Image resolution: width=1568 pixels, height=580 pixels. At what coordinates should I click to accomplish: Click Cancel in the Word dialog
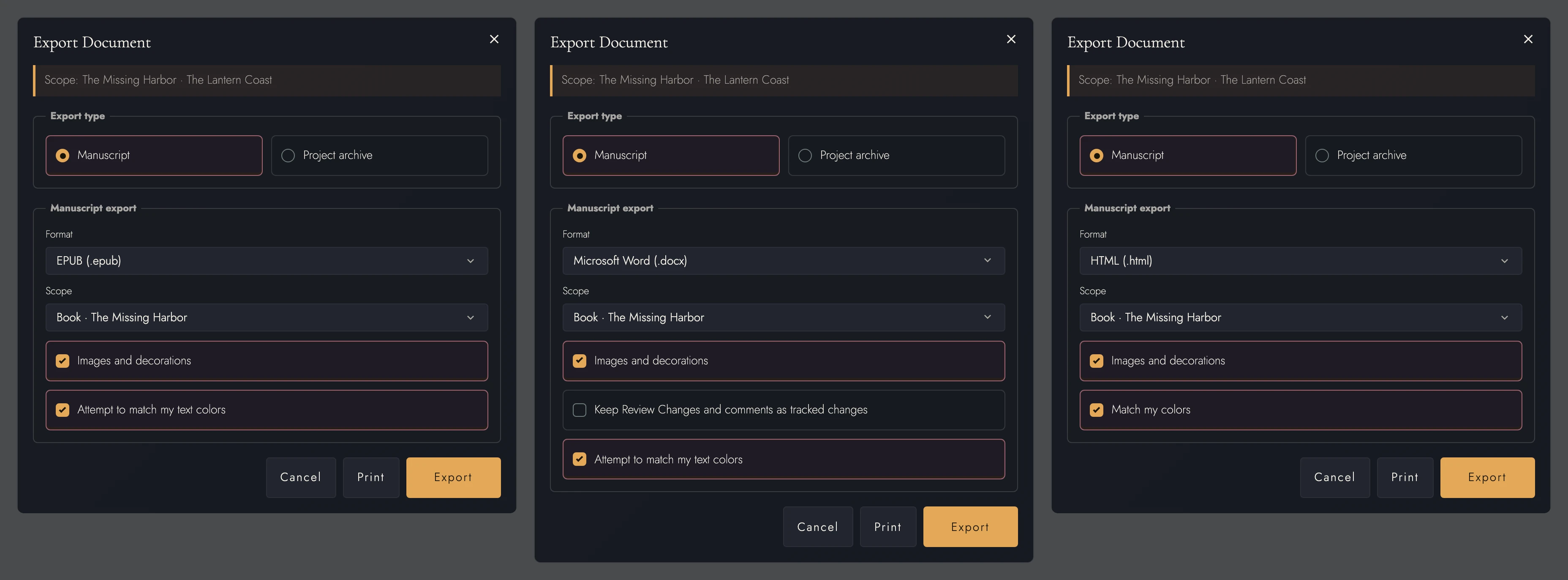(817, 526)
